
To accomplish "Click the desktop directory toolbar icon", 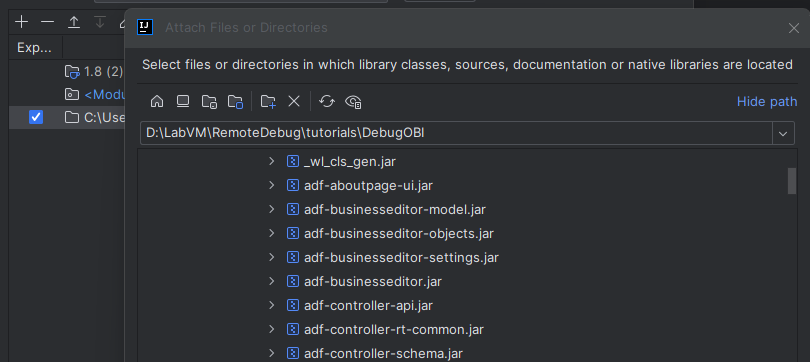I will 183,101.
